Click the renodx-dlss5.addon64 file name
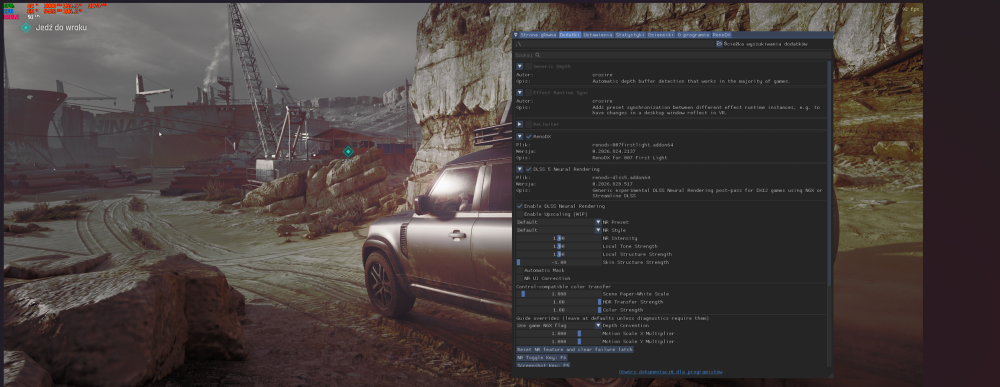 click(621, 177)
